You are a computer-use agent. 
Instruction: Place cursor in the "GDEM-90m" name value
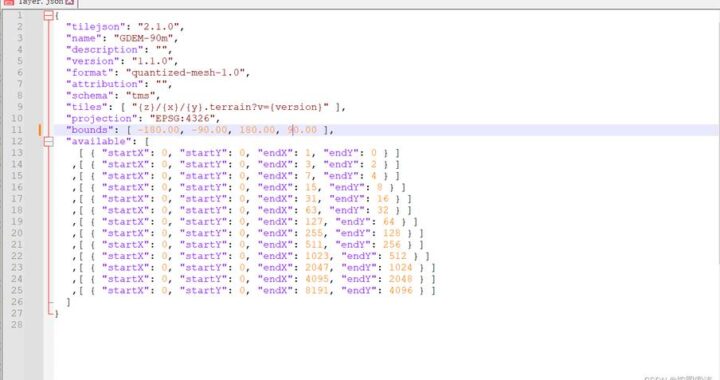point(143,39)
